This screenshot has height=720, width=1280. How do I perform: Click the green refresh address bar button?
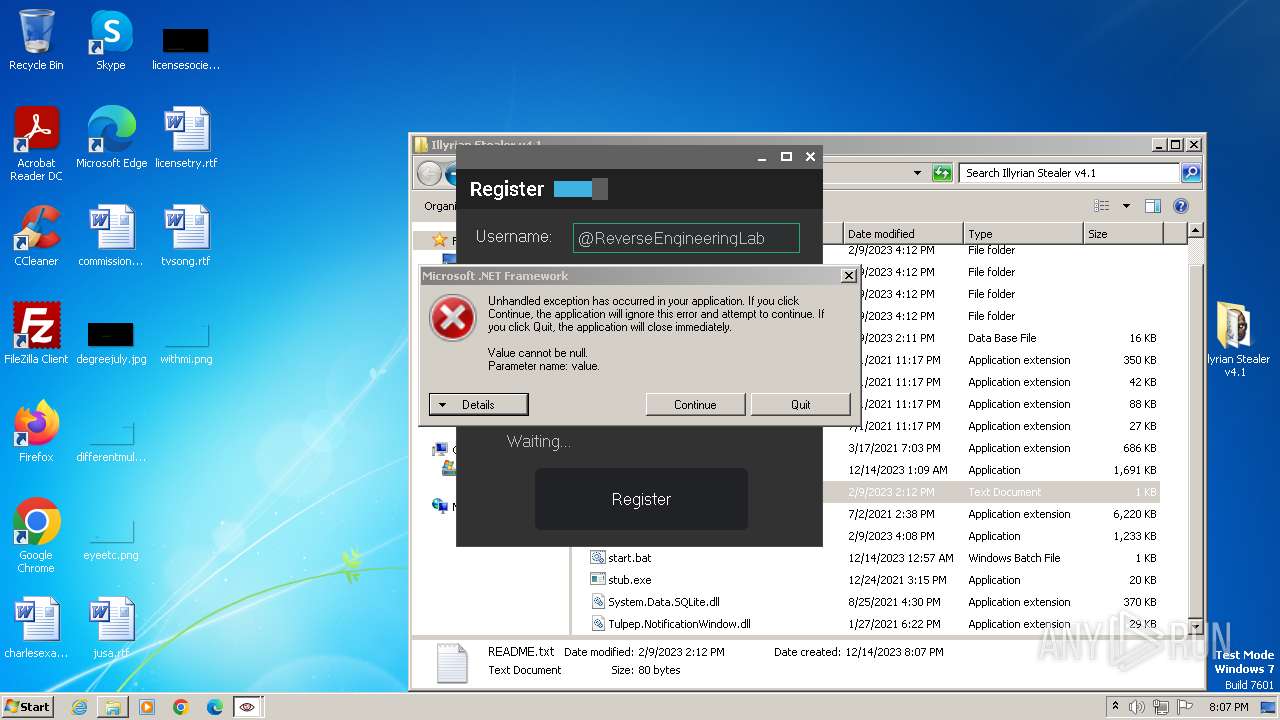(x=942, y=173)
